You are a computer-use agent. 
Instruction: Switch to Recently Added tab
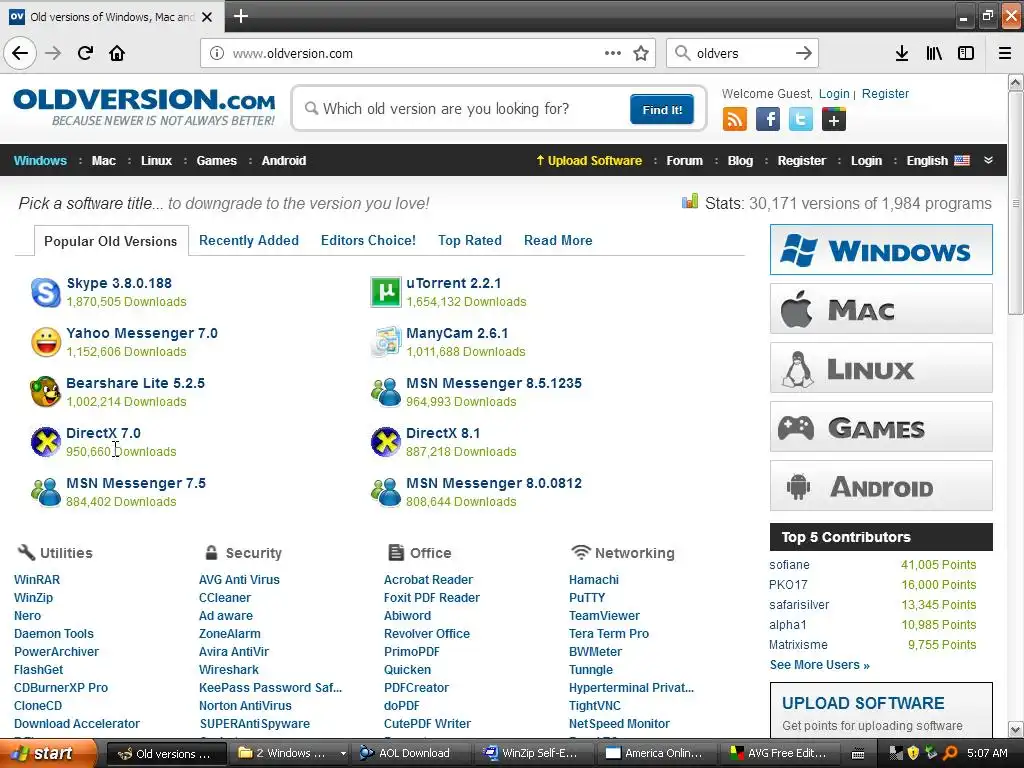tap(249, 240)
